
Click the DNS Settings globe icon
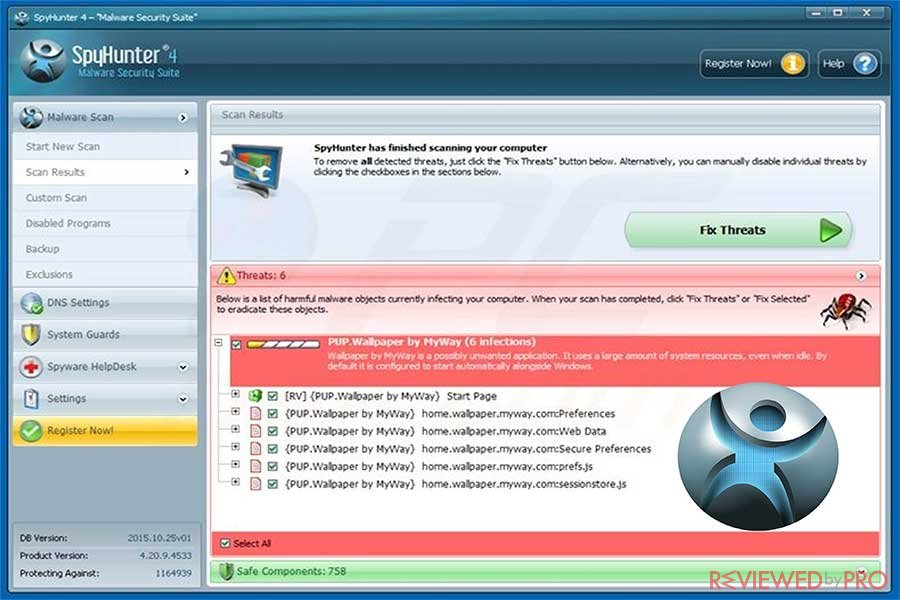[32, 303]
